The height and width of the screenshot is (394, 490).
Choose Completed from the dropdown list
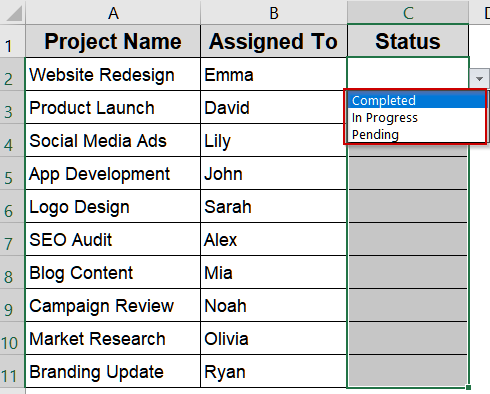(x=417, y=100)
